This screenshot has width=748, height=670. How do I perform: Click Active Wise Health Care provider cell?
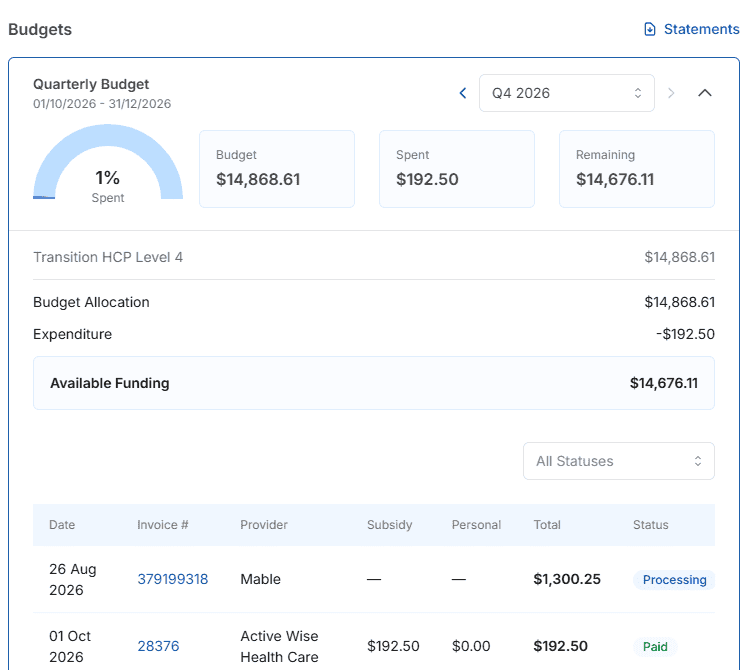(280, 646)
